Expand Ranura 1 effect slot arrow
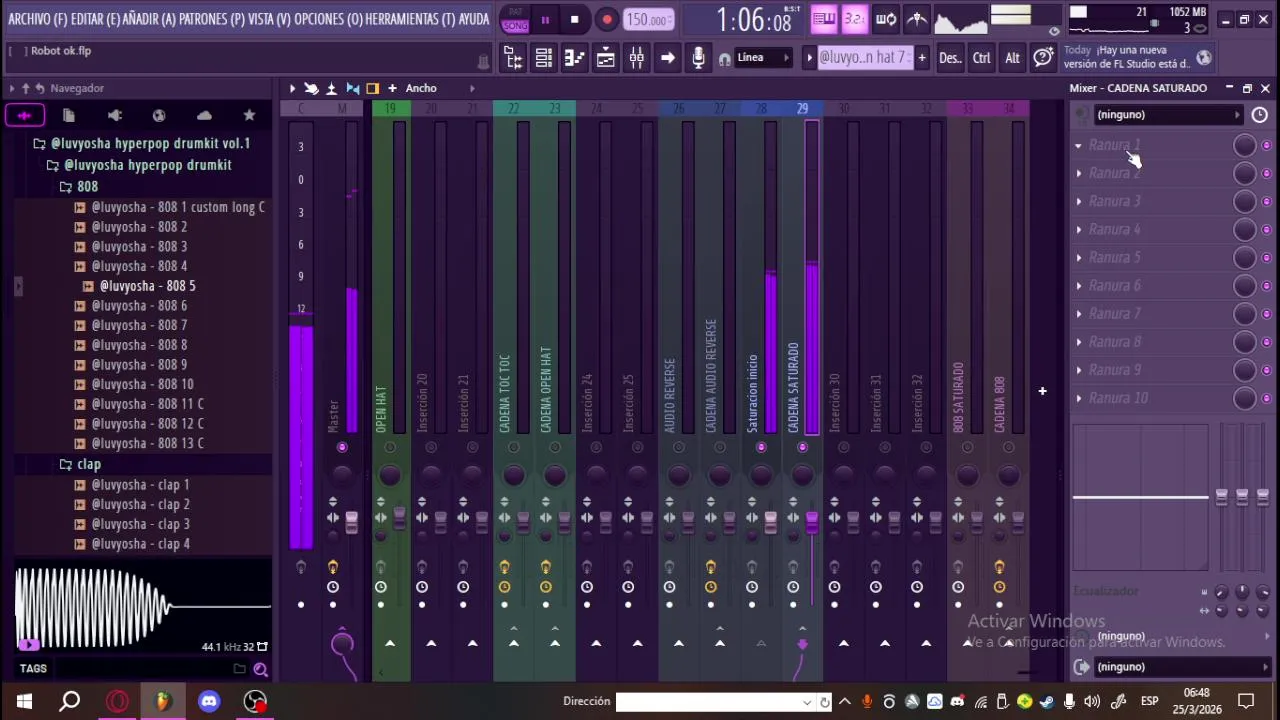1280x720 pixels. click(x=1078, y=146)
